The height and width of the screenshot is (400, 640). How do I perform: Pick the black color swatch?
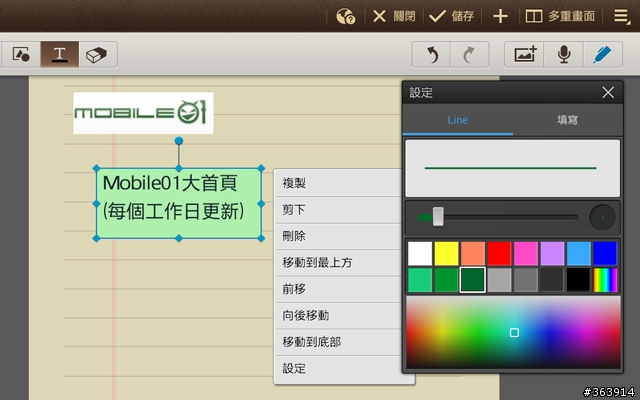pyautogui.click(x=579, y=280)
